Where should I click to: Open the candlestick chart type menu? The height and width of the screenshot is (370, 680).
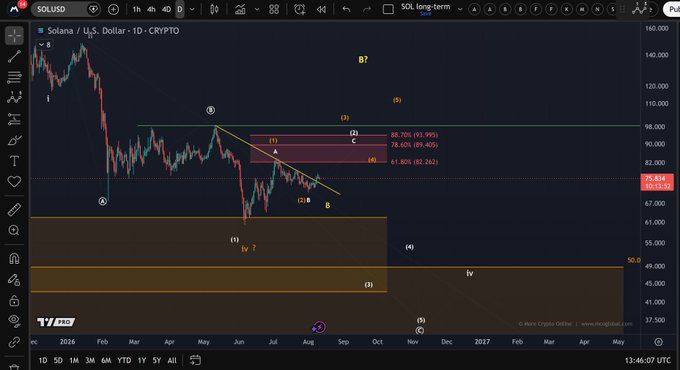(x=214, y=9)
